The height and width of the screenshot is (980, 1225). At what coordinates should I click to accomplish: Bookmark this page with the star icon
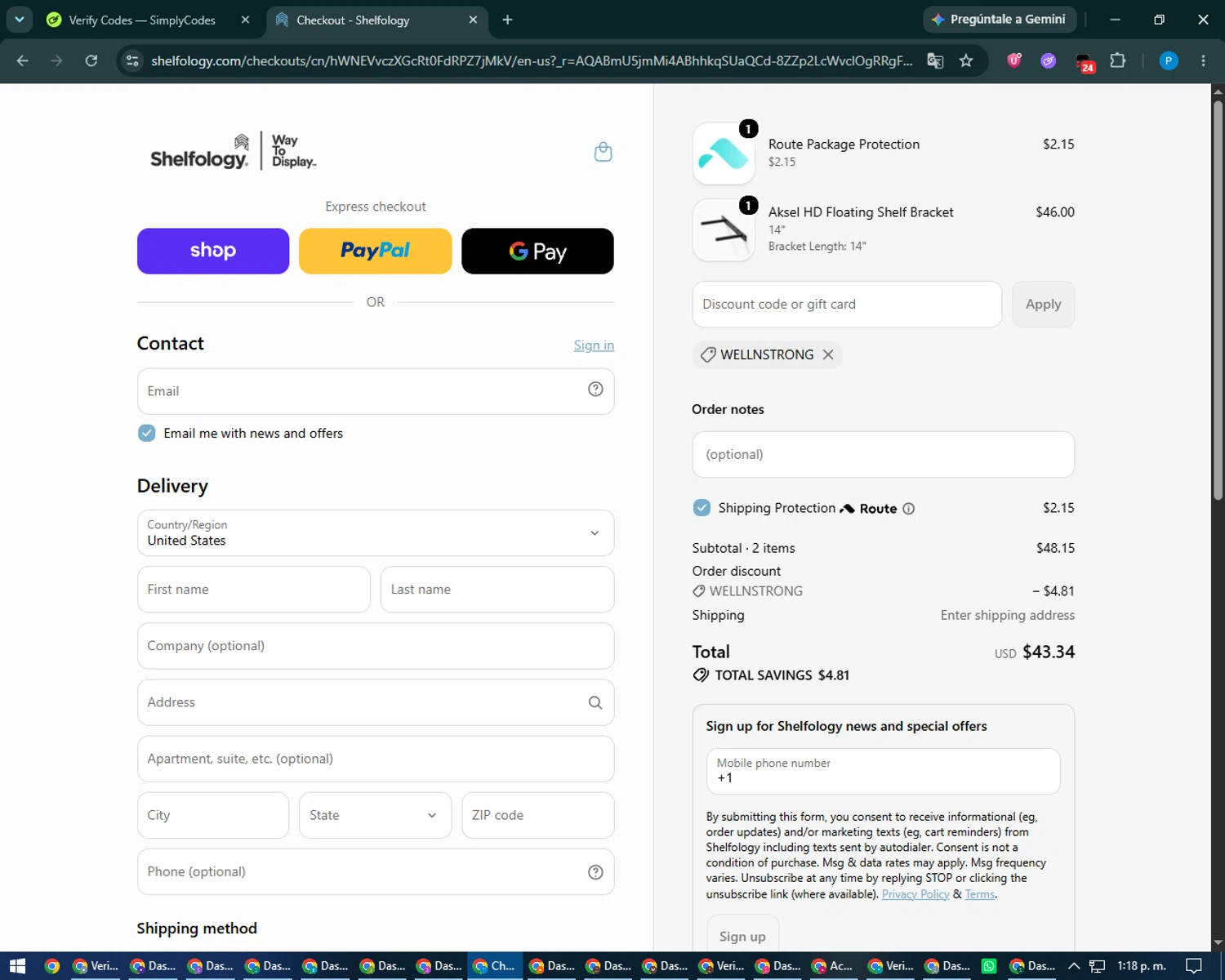pyautogui.click(x=966, y=60)
